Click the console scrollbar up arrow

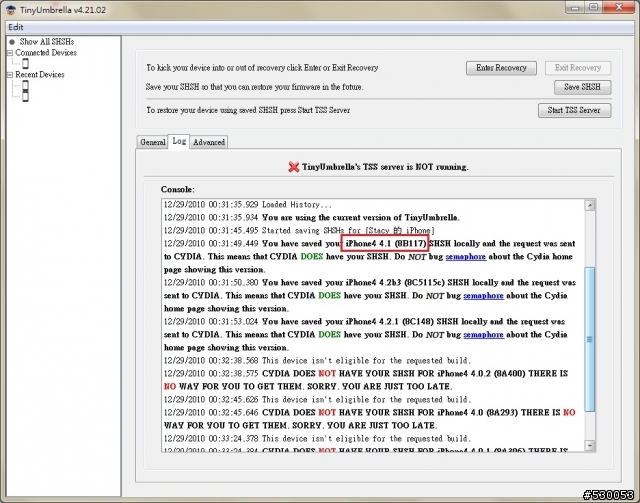point(589,205)
